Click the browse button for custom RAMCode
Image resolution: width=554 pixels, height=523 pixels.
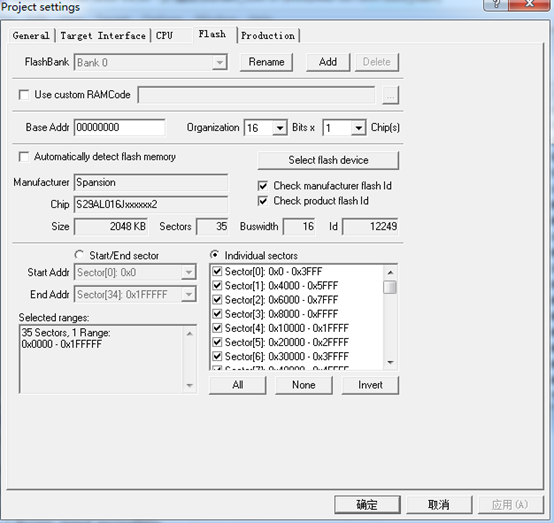[390, 95]
